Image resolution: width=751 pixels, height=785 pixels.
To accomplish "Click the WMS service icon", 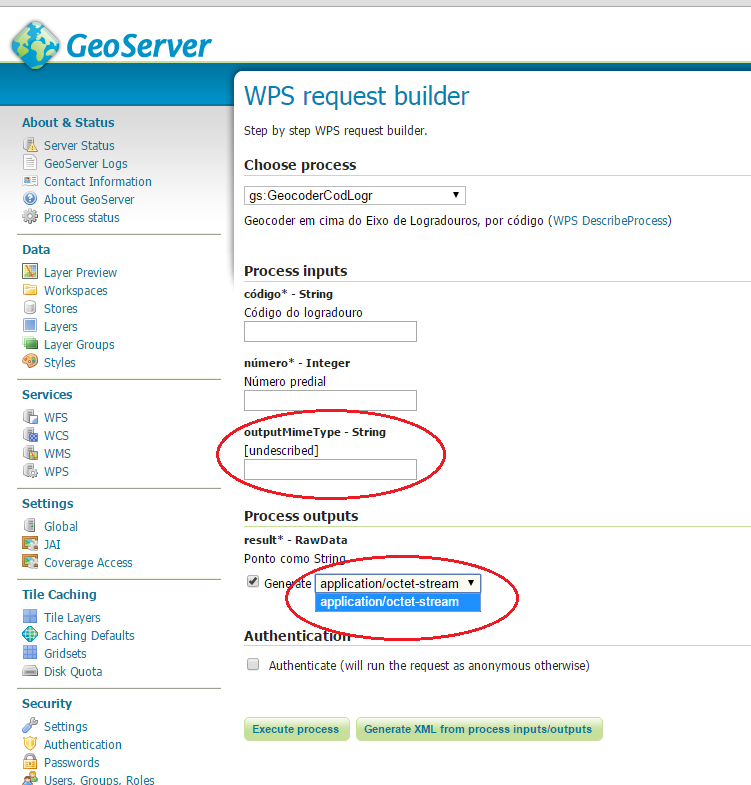I will pyautogui.click(x=30, y=453).
